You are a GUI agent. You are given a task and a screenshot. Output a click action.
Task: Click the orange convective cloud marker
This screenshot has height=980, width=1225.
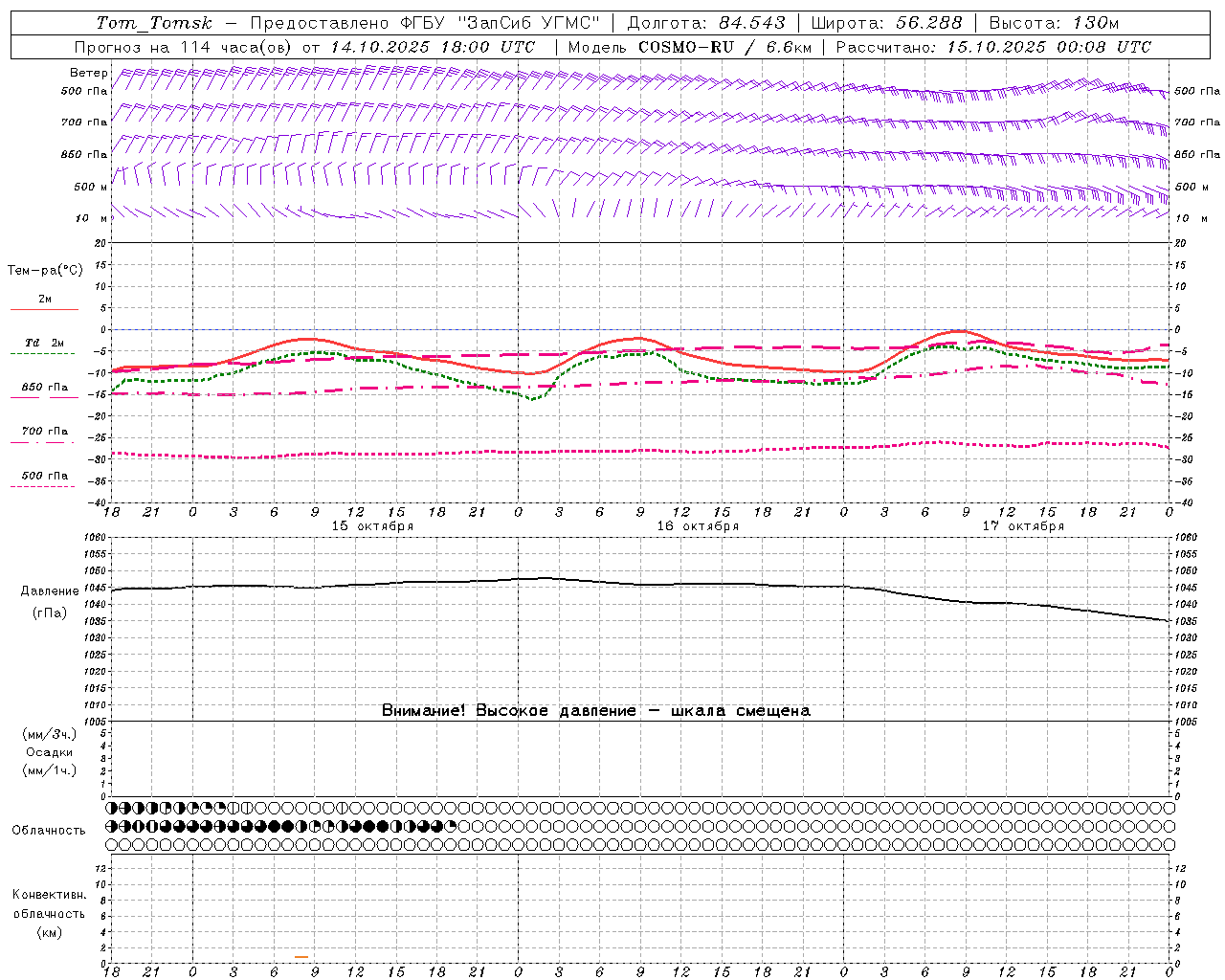click(x=301, y=956)
